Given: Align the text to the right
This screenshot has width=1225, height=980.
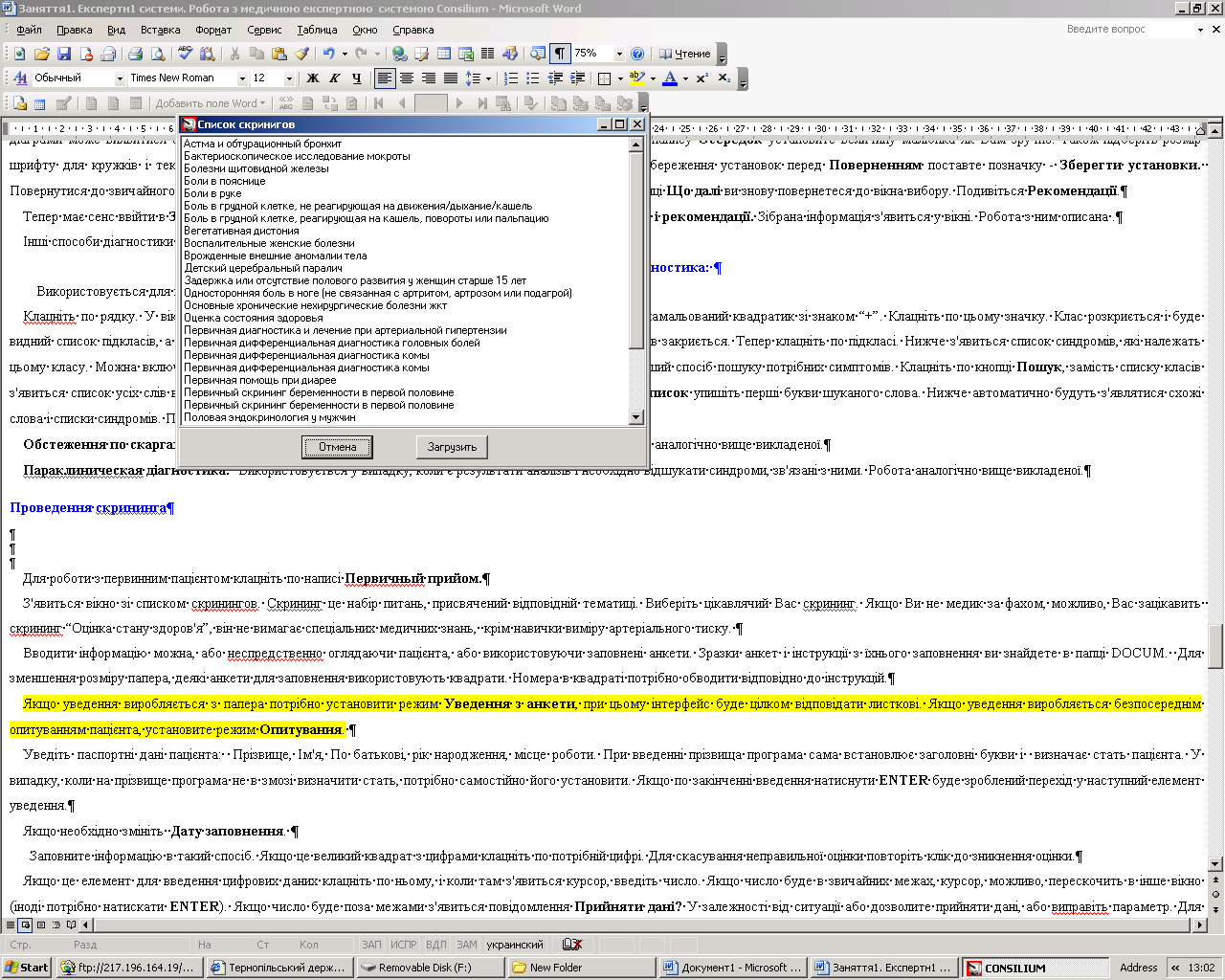Looking at the screenshot, I should point(428,78).
